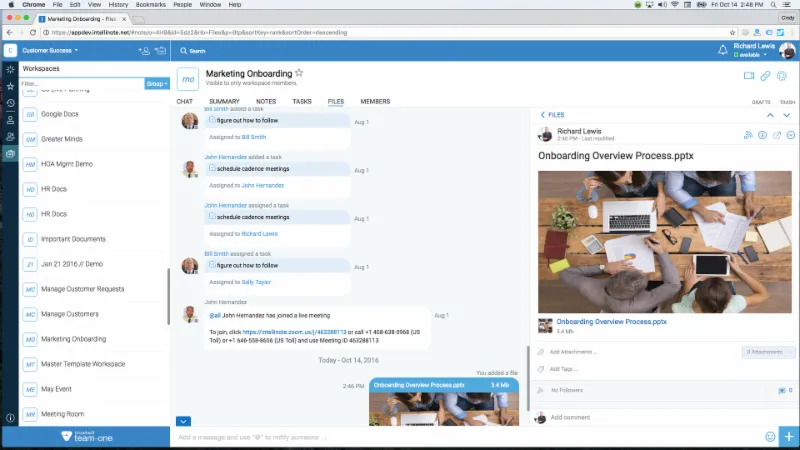Image resolution: width=800 pixels, height=450 pixels.
Task: Open the notifications bell
Action: pos(722,50)
